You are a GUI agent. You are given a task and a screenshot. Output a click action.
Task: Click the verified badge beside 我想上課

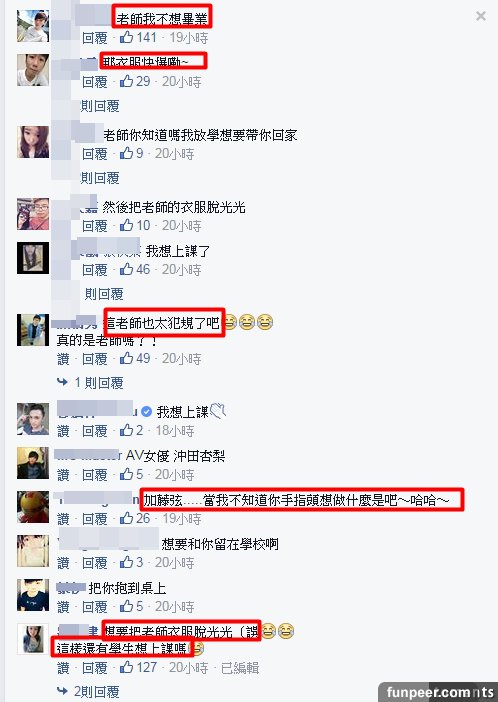146,412
